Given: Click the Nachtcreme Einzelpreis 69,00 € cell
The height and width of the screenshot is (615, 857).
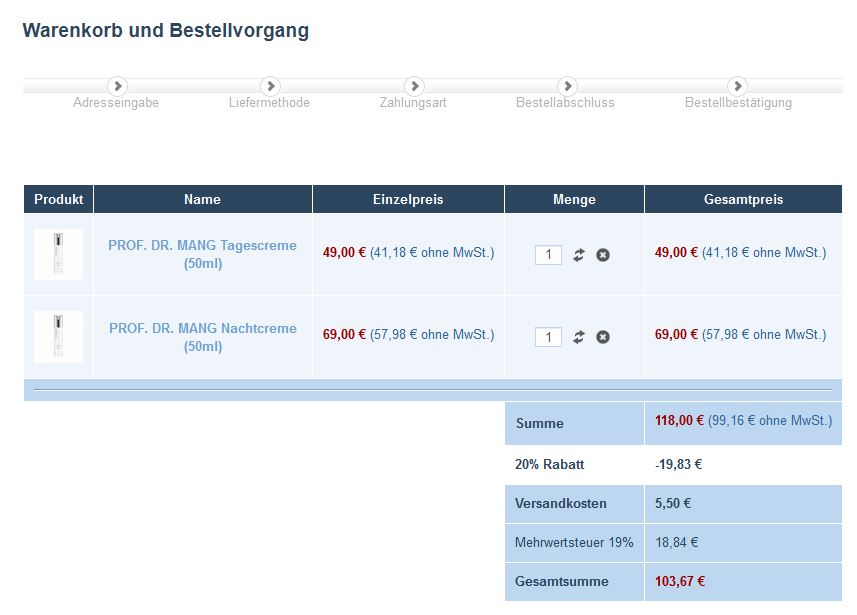Looking at the screenshot, I should click(408, 335).
